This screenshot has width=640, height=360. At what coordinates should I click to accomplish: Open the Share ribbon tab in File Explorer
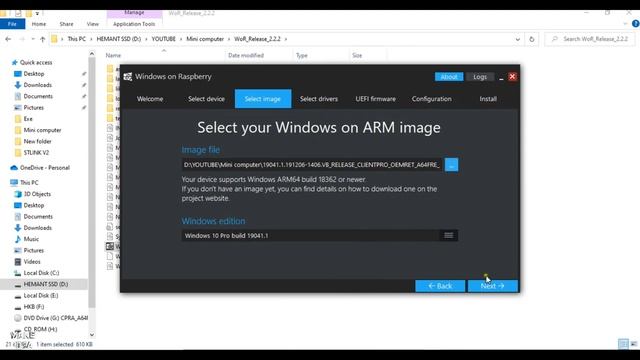click(x=67, y=24)
